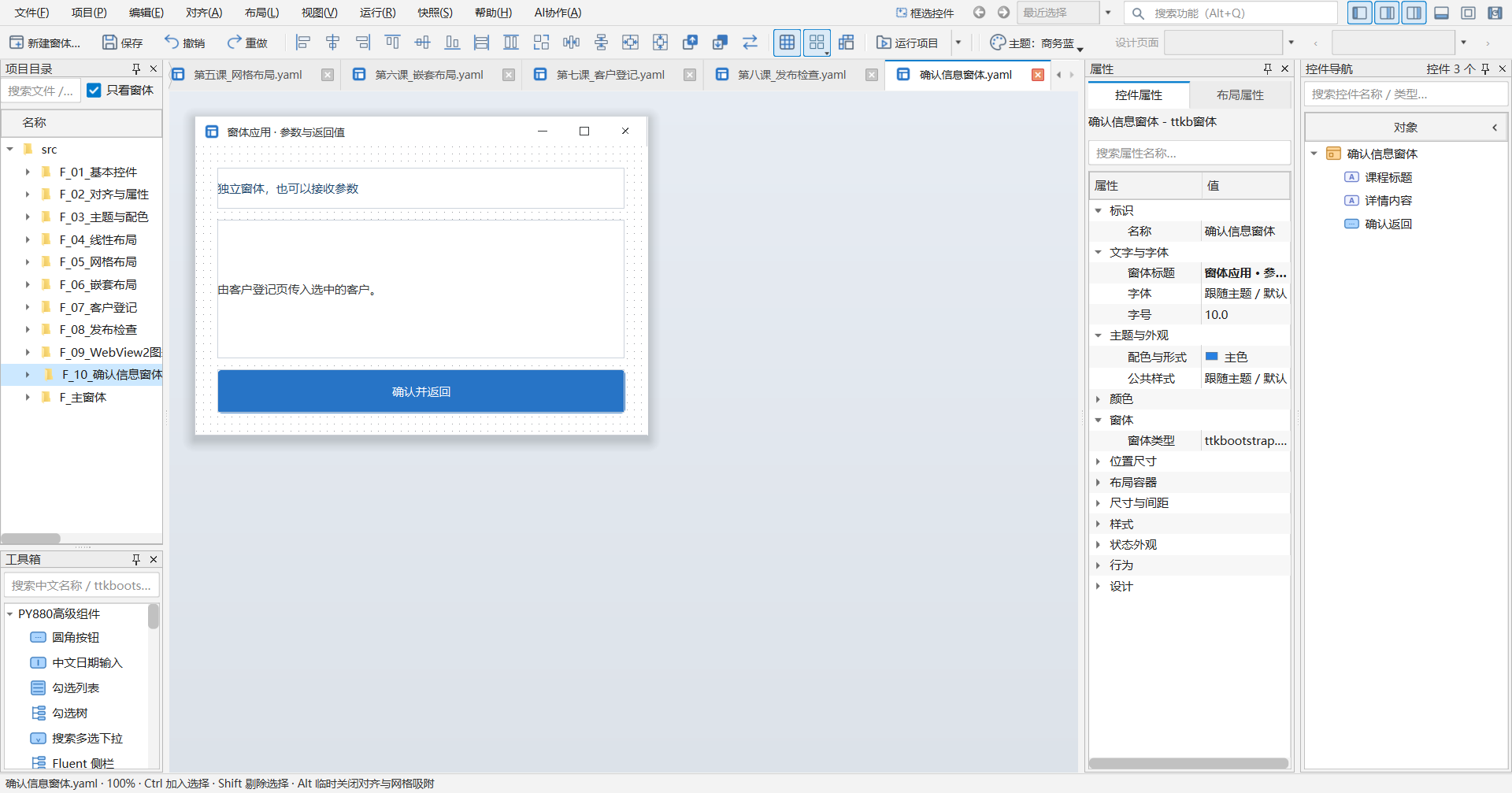Viewport: 1512px width, 793px height.
Task: Toggle the bottom panel layout button
Action: point(1441,13)
